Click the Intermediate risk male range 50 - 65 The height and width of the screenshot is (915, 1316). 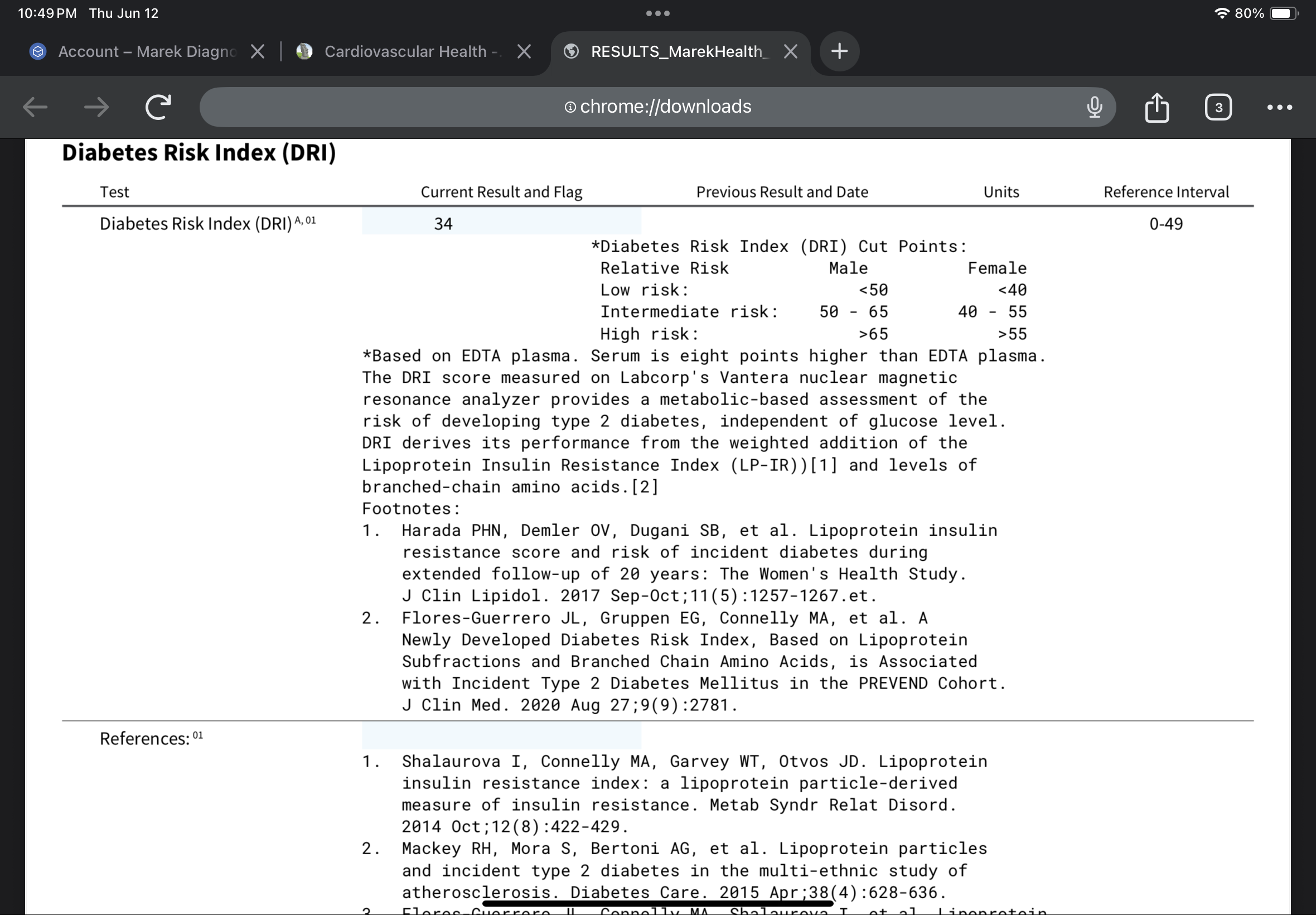(854, 312)
